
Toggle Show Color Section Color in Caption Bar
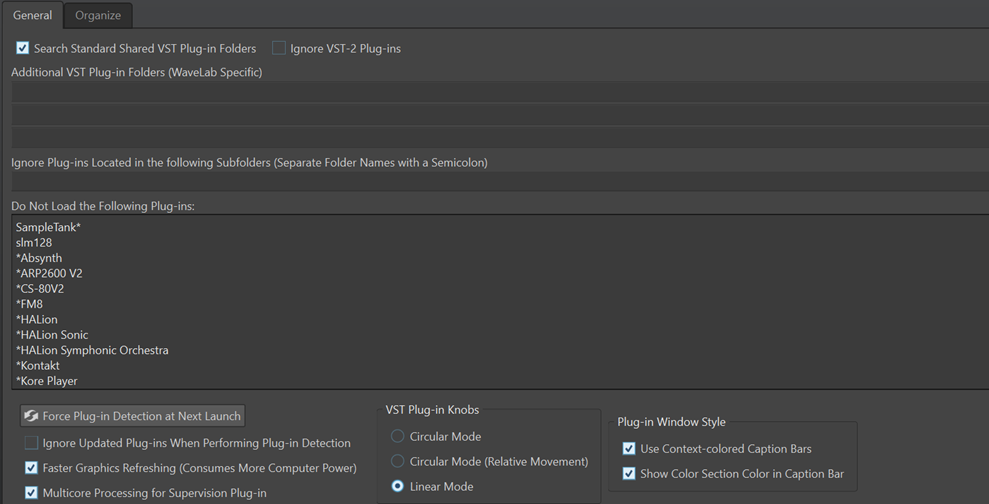point(629,474)
